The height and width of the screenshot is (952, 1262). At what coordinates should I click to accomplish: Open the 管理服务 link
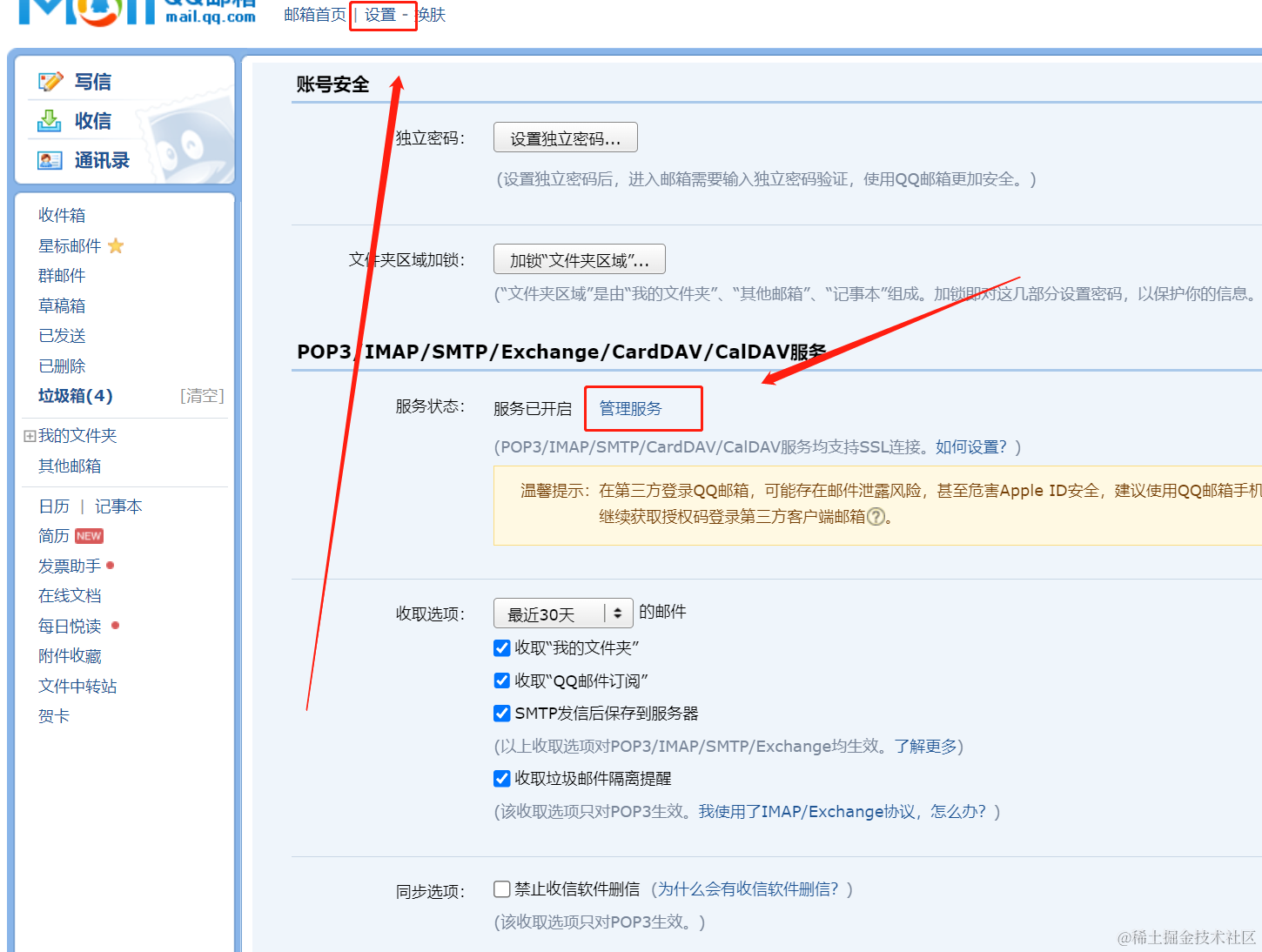click(x=631, y=408)
